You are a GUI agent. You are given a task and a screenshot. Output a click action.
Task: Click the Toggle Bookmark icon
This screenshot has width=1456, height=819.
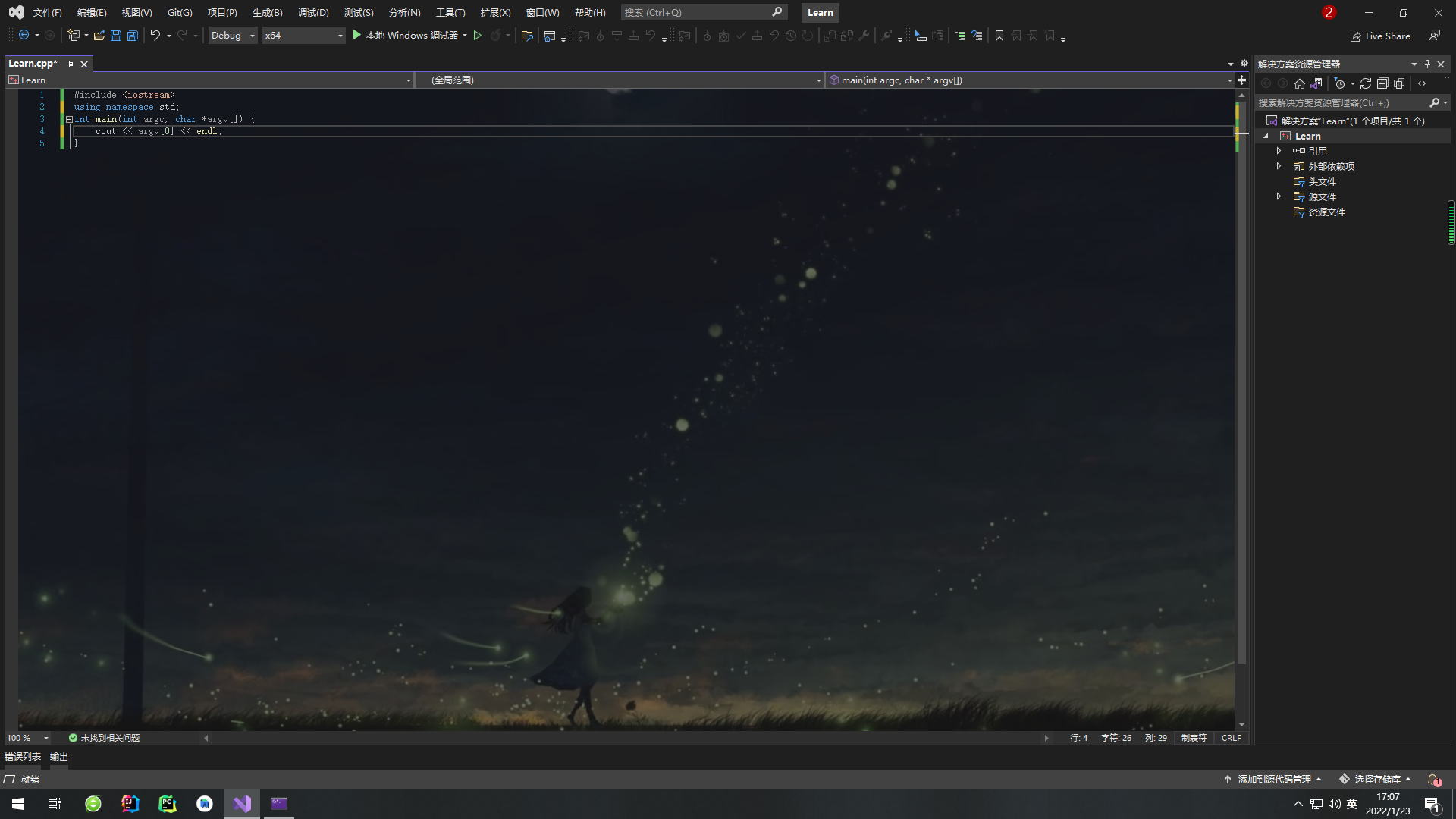[x=999, y=36]
